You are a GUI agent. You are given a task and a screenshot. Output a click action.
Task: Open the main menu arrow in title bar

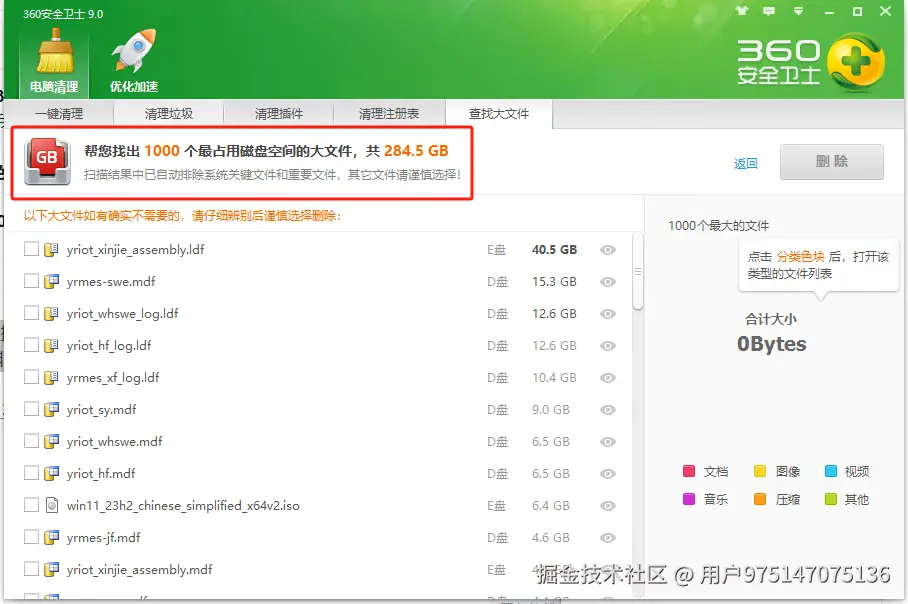pos(799,11)
